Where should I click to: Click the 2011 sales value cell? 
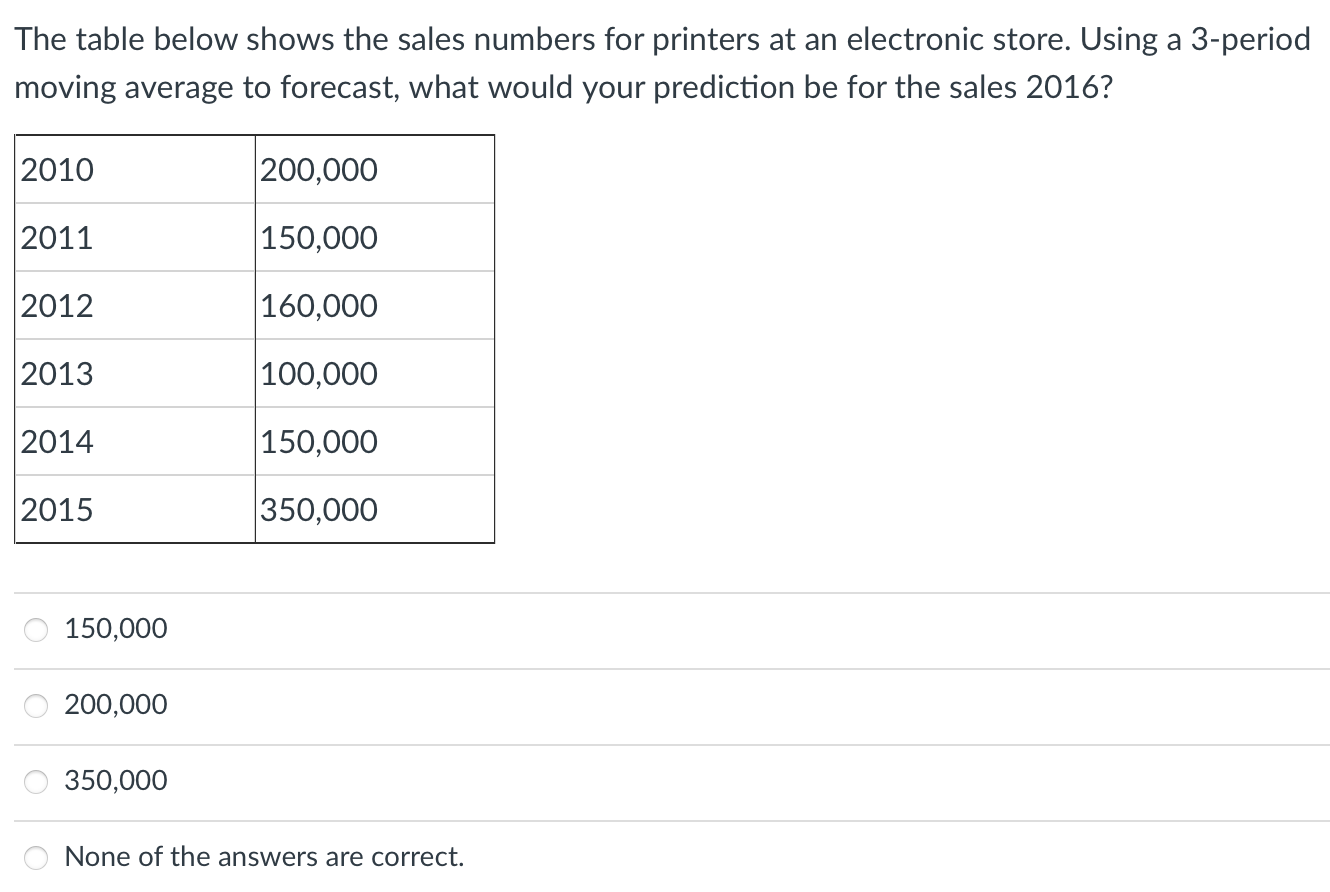pos(375,238)
